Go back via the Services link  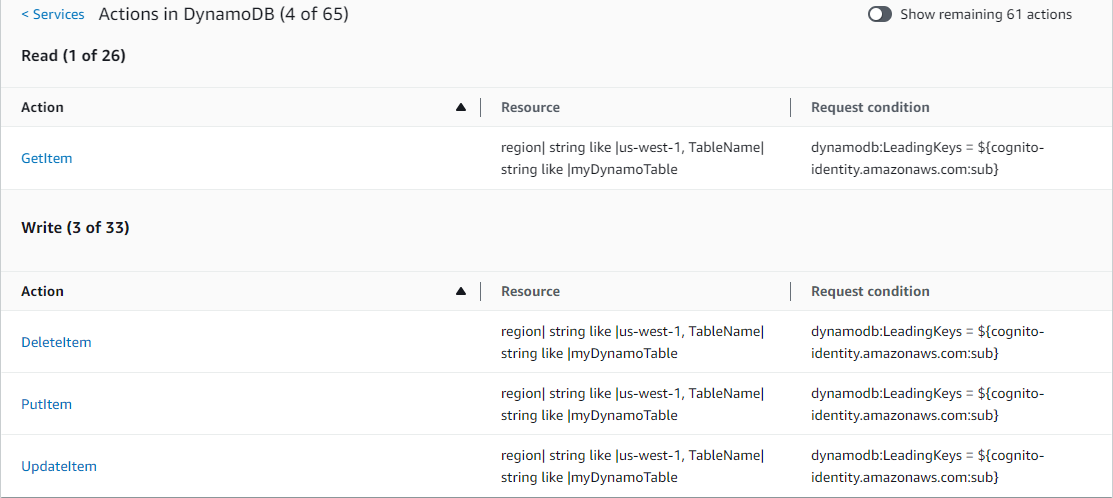click(x=53, y=15)
